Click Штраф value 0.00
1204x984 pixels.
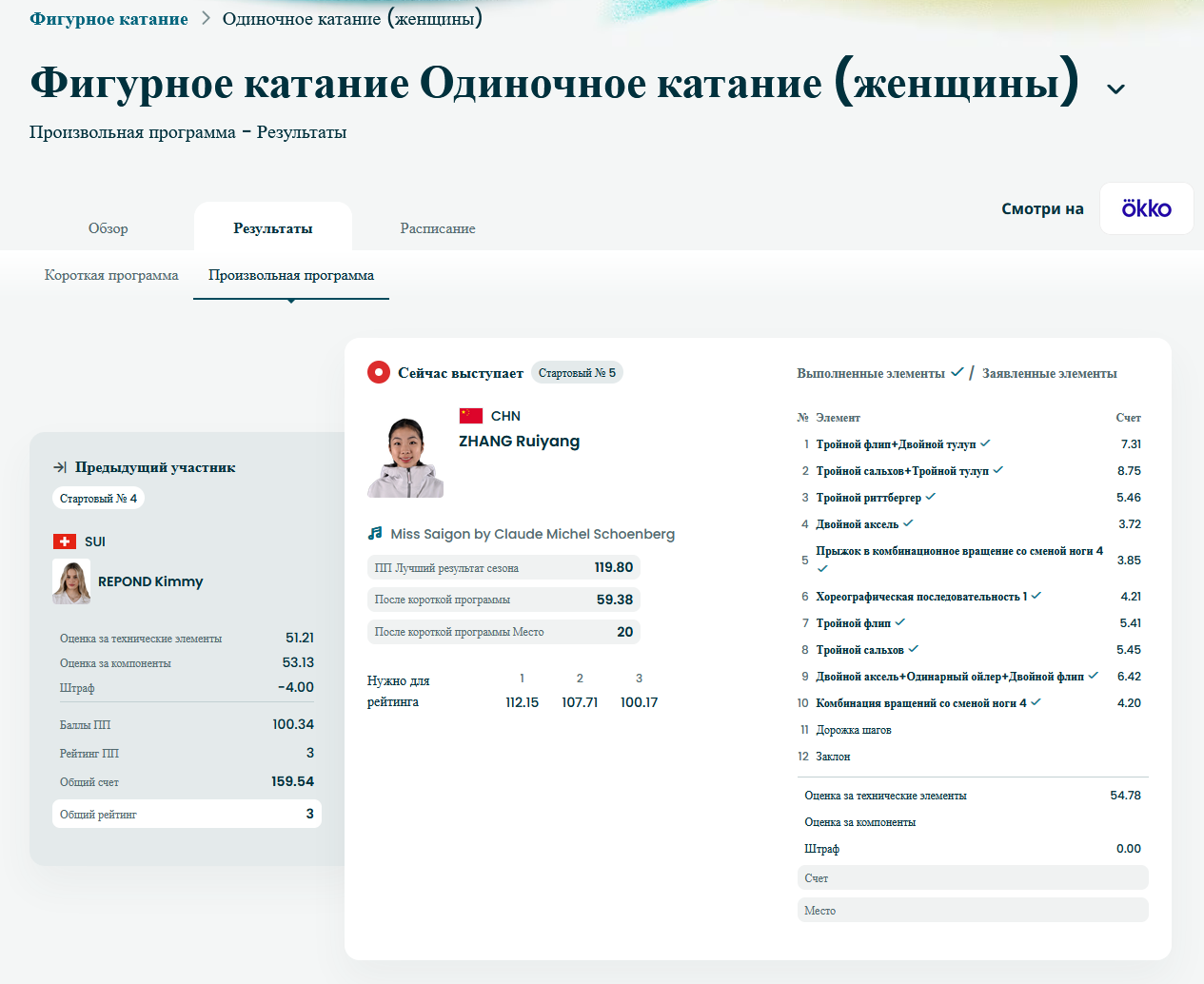tap(1129, 848)
